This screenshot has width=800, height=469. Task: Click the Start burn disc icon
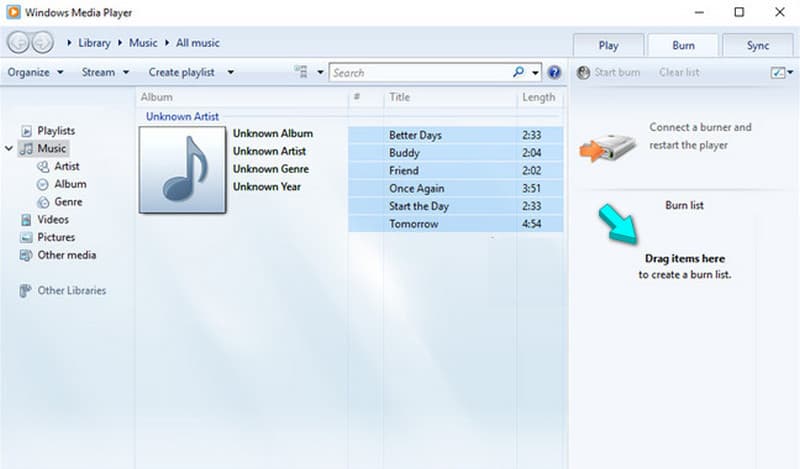pos(583,72)
